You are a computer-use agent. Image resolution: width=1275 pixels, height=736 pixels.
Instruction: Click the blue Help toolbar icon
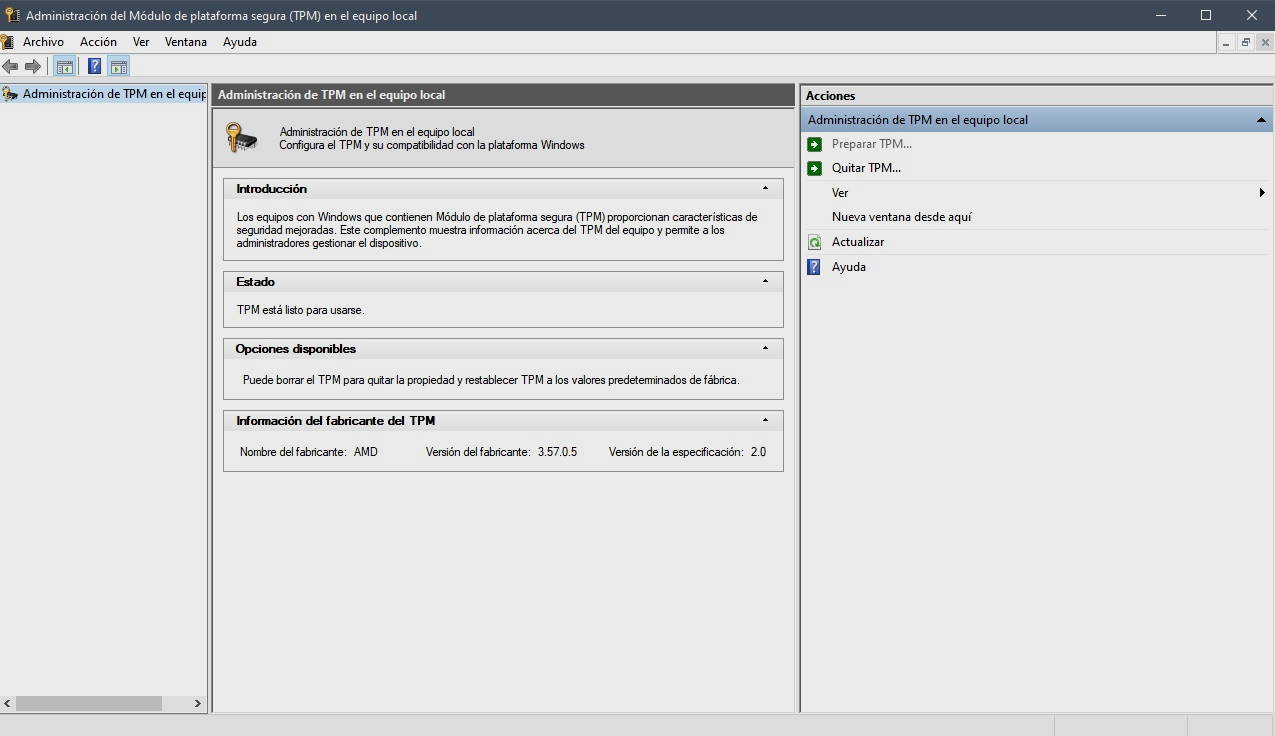94,67
